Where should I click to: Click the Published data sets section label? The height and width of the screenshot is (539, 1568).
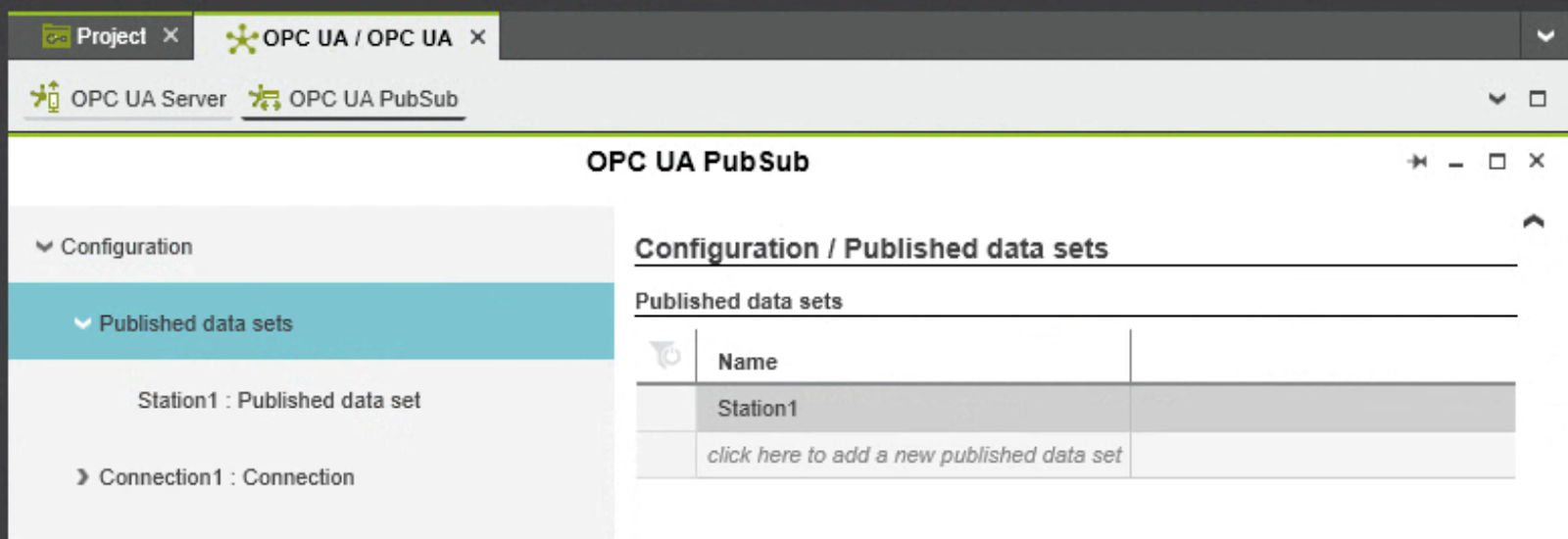pyautogui.click(x=739, y=302)
